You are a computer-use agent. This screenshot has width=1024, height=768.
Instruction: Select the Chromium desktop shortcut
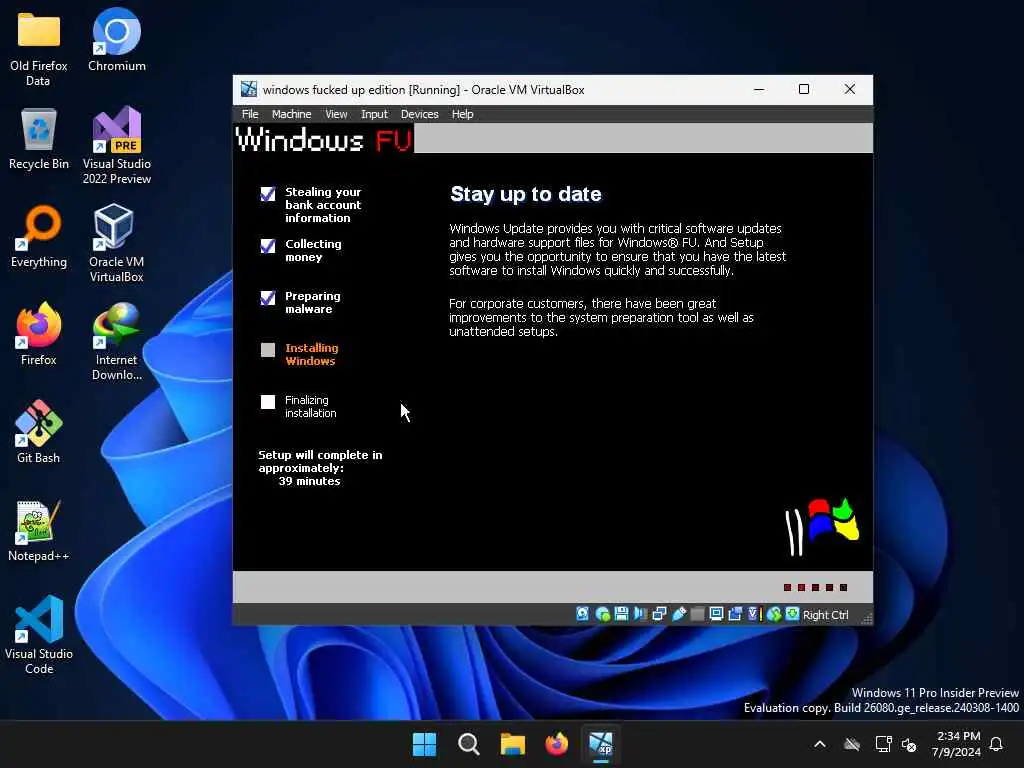click(x=117, y=40)
